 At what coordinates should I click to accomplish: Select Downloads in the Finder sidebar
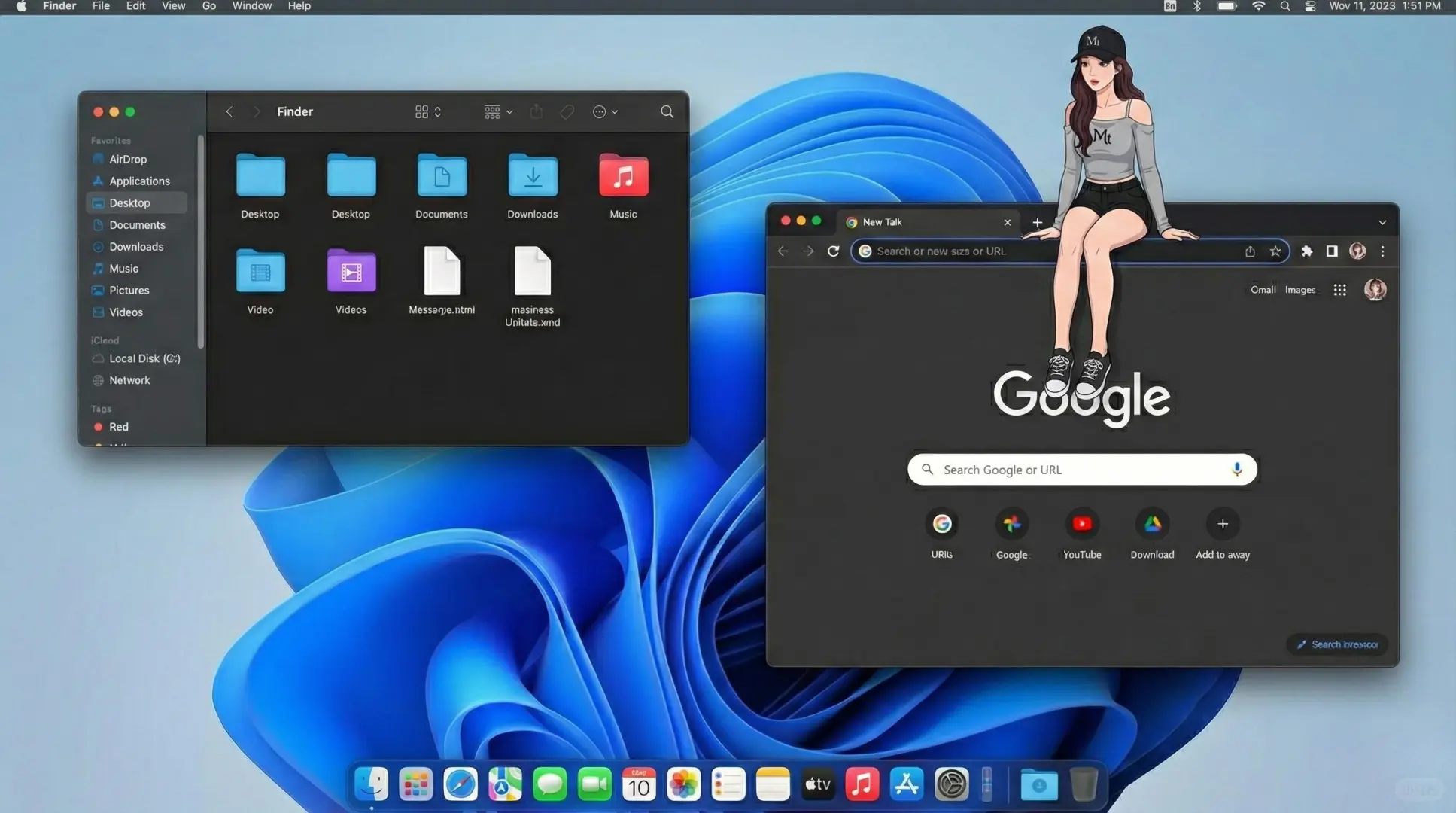click(x=135, y=246)
